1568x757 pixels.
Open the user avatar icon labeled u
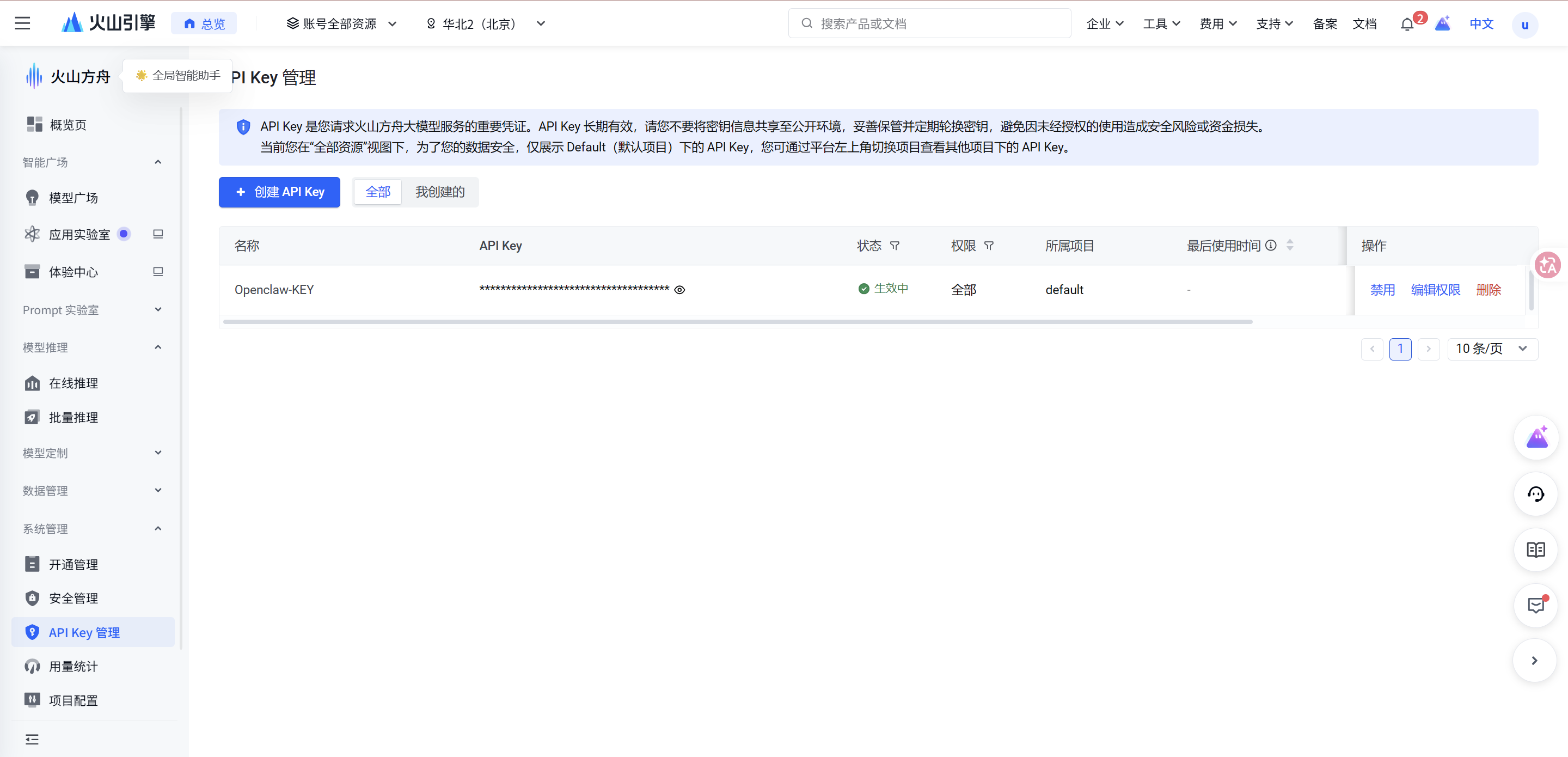click(1524, 25)
